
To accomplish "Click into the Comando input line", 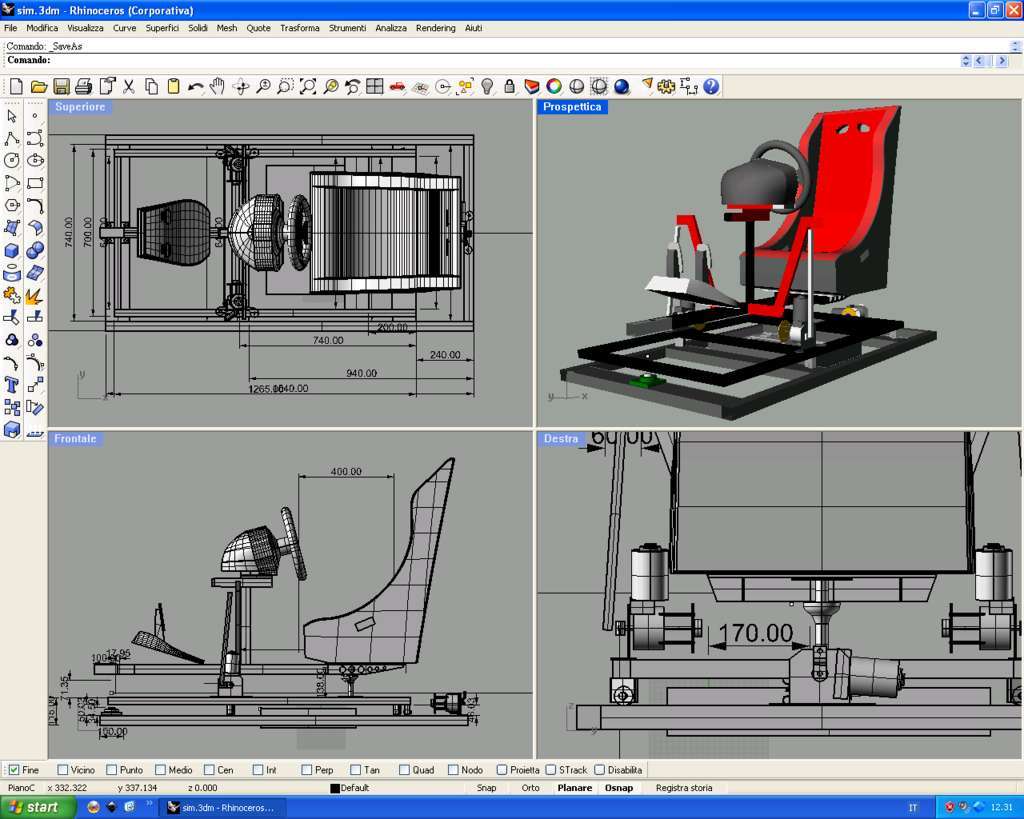I will 503,60.
